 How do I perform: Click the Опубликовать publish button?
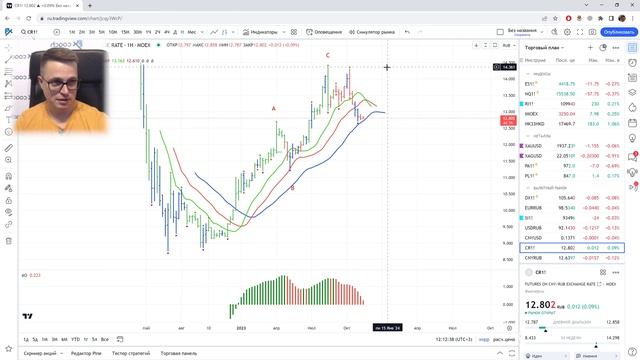(619, 32)
